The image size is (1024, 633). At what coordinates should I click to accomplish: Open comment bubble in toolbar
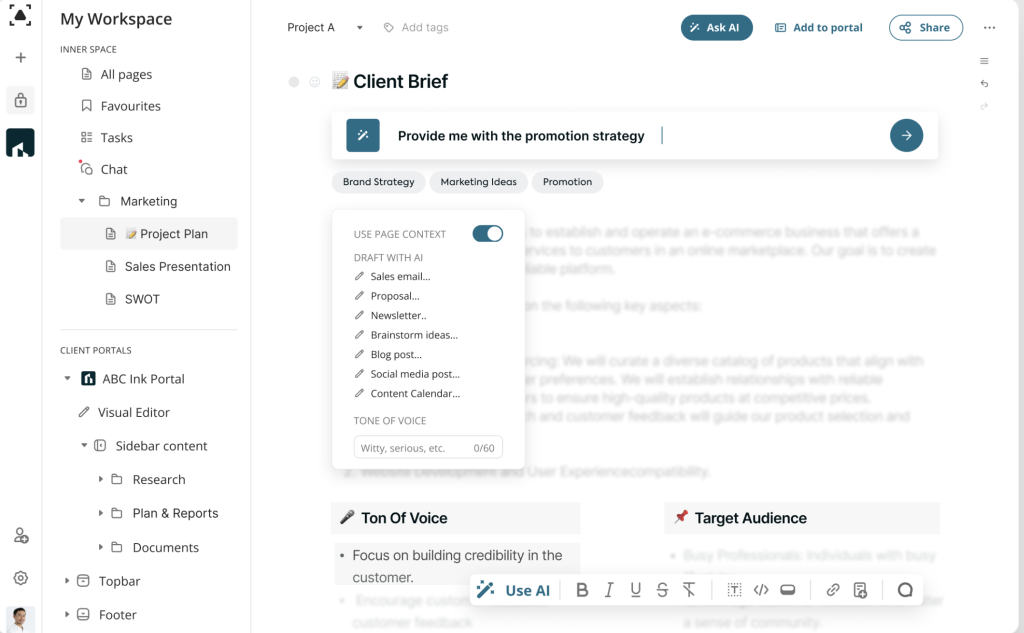905,591
